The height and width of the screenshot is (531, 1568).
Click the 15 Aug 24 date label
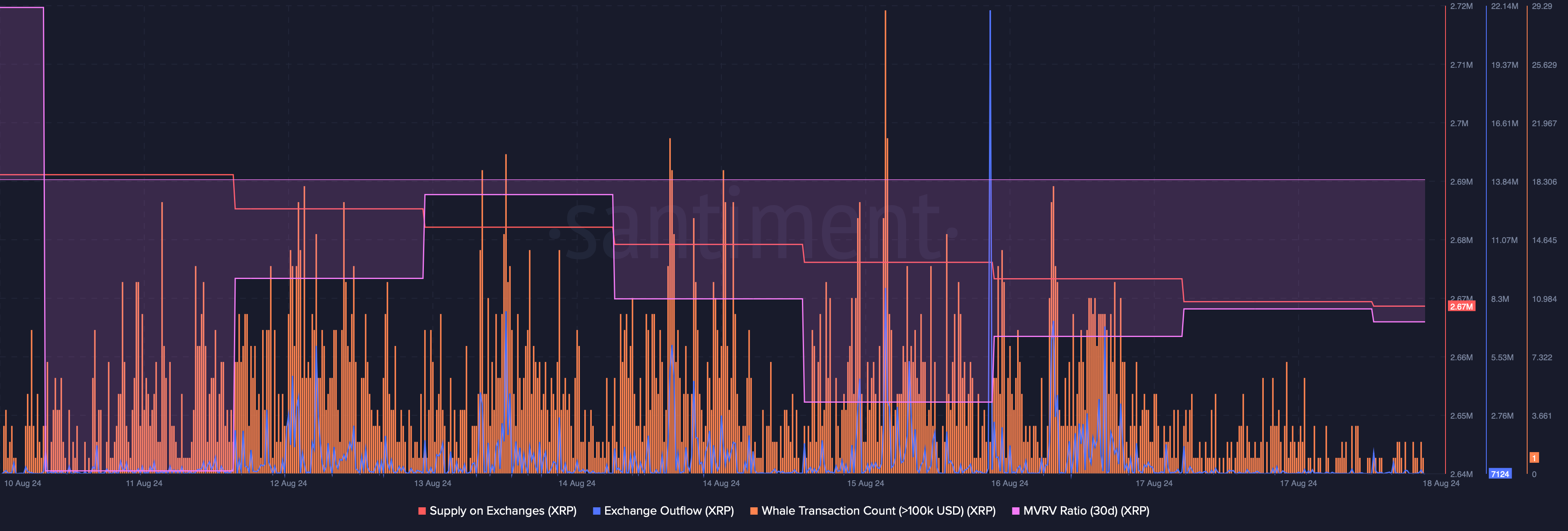(866, 484)
